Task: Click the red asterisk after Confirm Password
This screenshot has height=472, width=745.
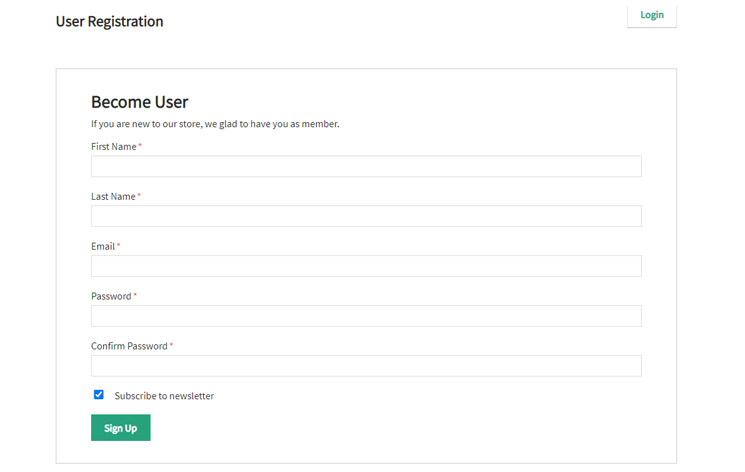Action: [171, 345]
